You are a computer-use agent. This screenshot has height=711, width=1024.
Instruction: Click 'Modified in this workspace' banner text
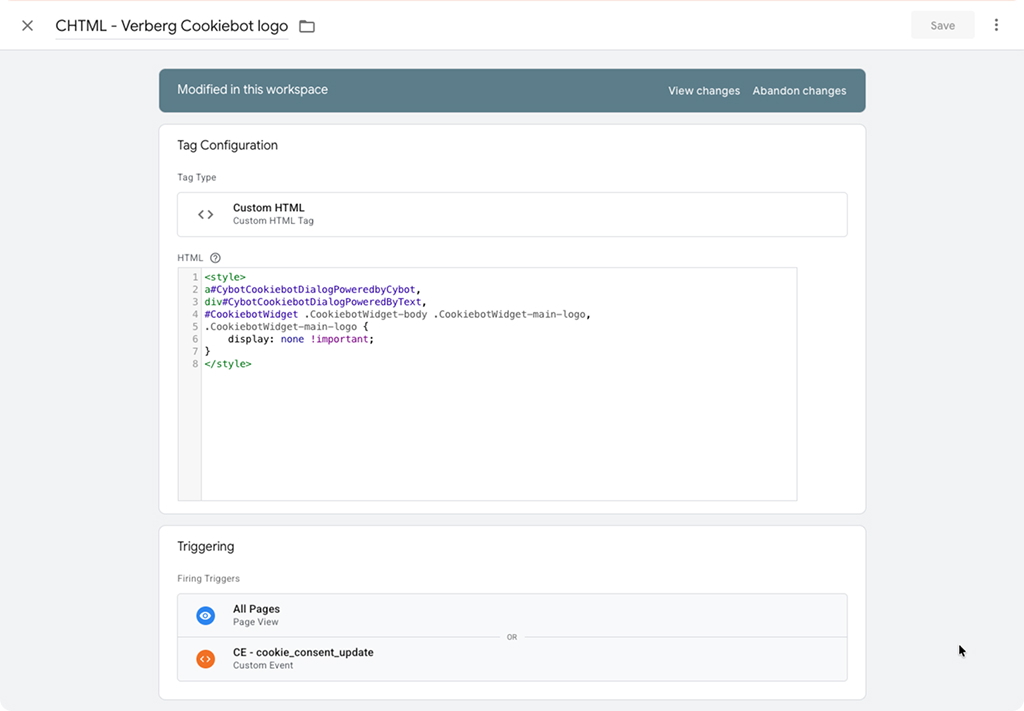pos(253,89)
